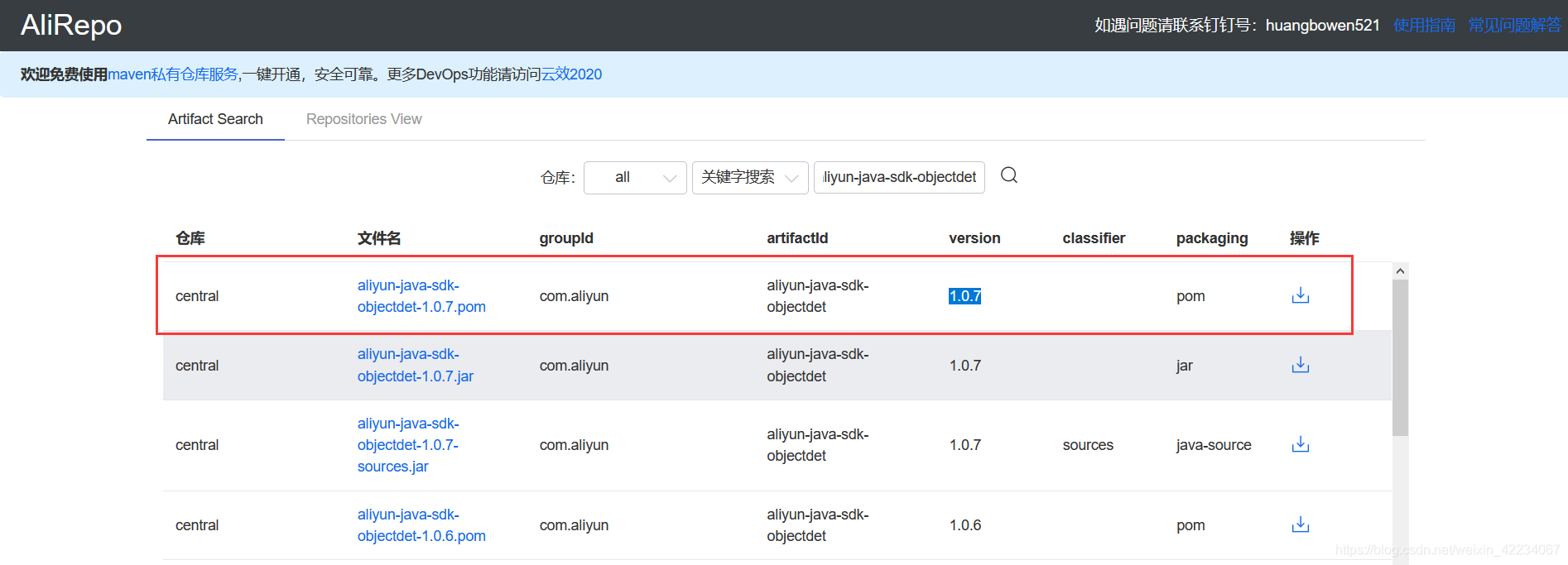Open aliyun-java-sdk-objectdet-1.0.7.pom link
1568x565 pixels.
pos(421,296)
